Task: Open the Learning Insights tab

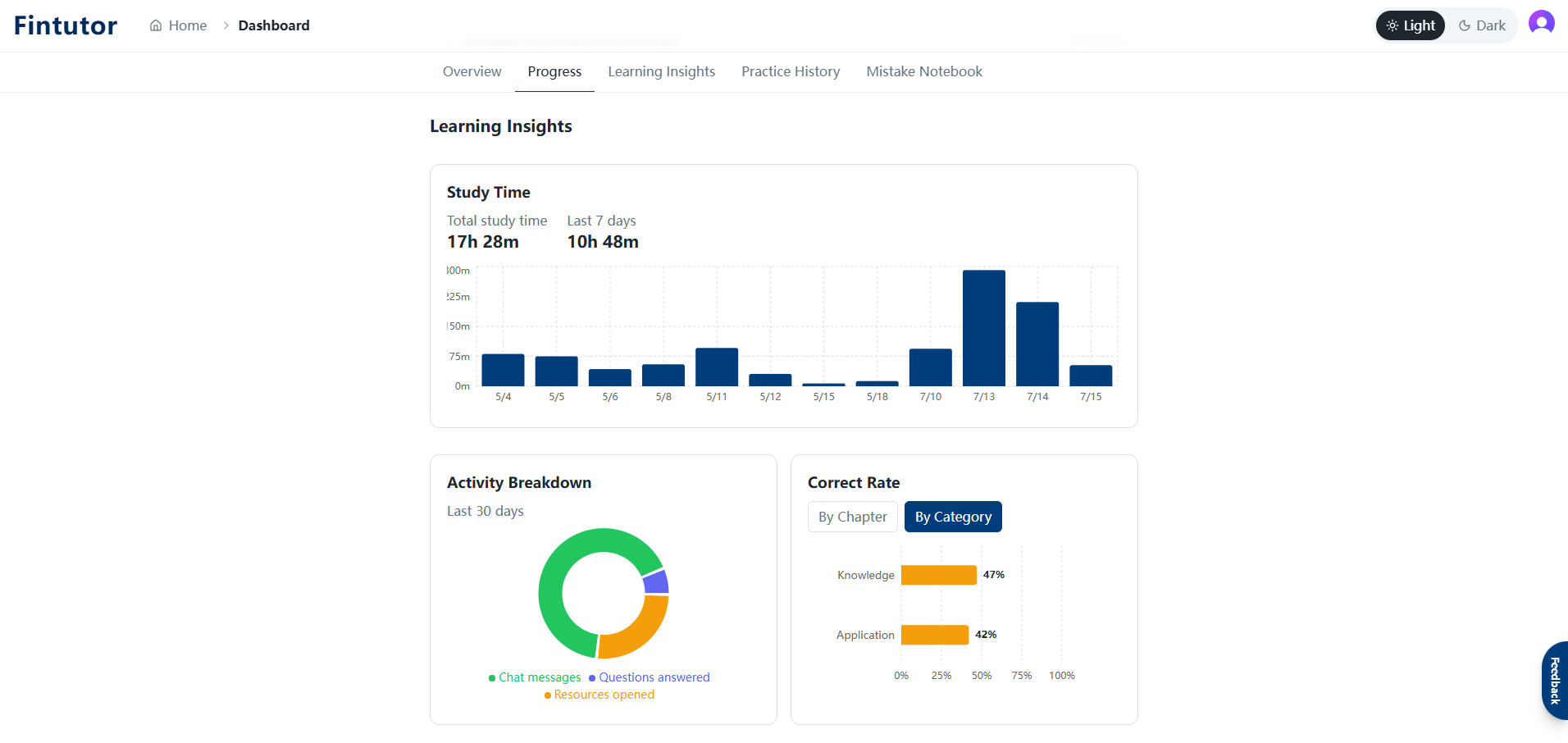Action: pyautogui.click(x=662, y=71)
